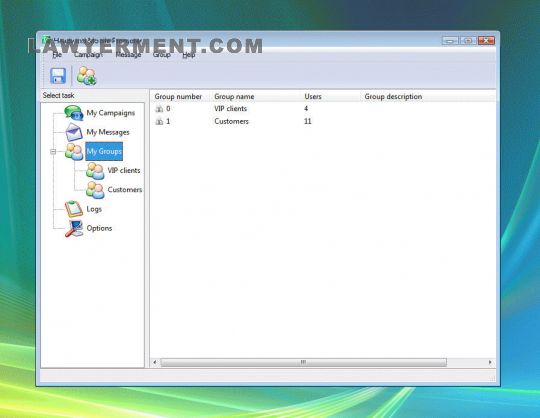Image resolution: width=540 pixels, height=418 pixels.
Task: Select the VIP clients row in list
Action: click(x=323, y=109)
